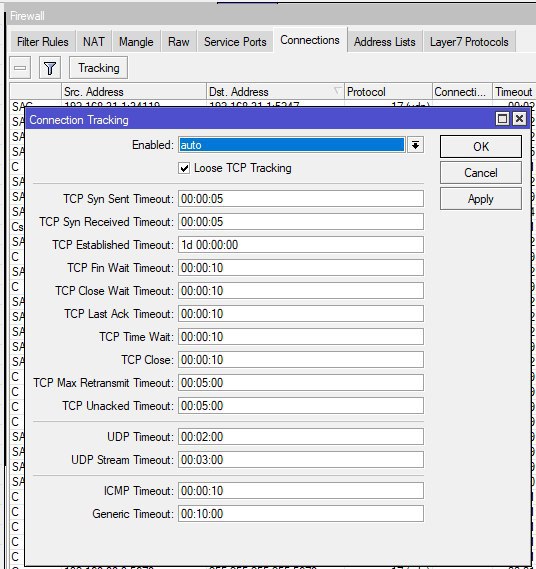
Task: Click the Apply button
Action: pyautogui.click(x=481, y=199)
